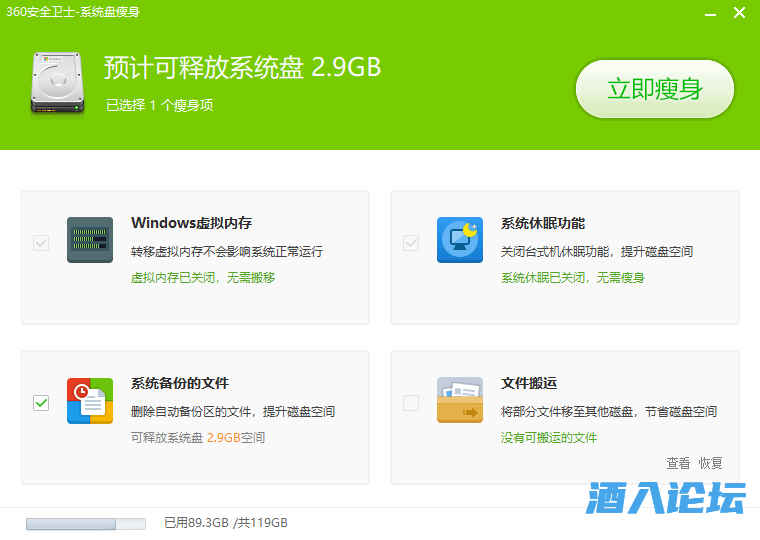Click the 系统备份的文件 title
760x540 pixels.
pos(180,383)
